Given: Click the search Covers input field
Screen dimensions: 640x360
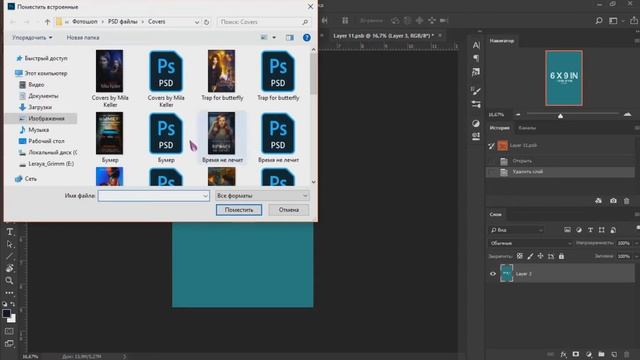Looking at the screenshot, I should [x=263, y=22].
